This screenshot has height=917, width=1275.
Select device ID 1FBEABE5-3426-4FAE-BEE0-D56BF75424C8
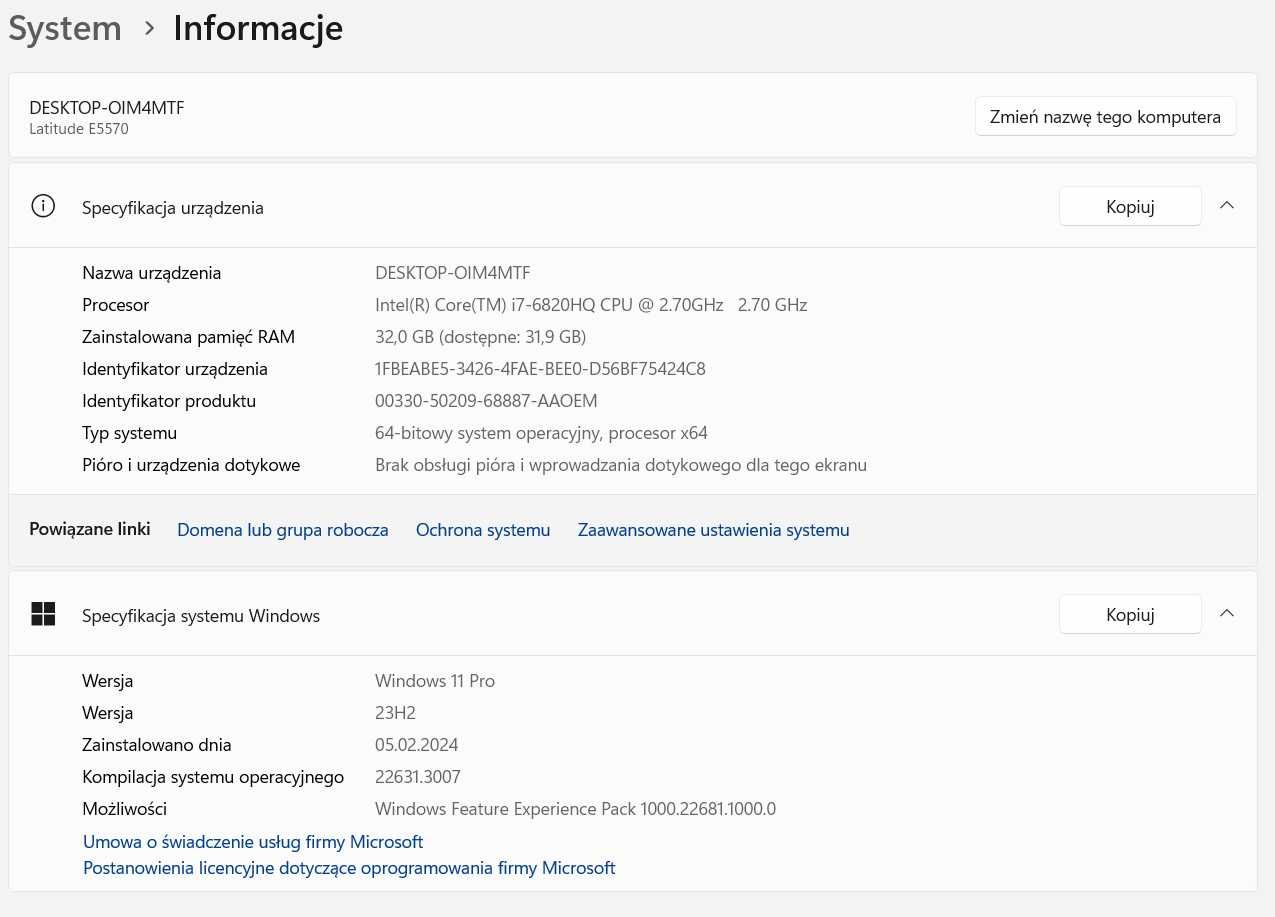540,369
